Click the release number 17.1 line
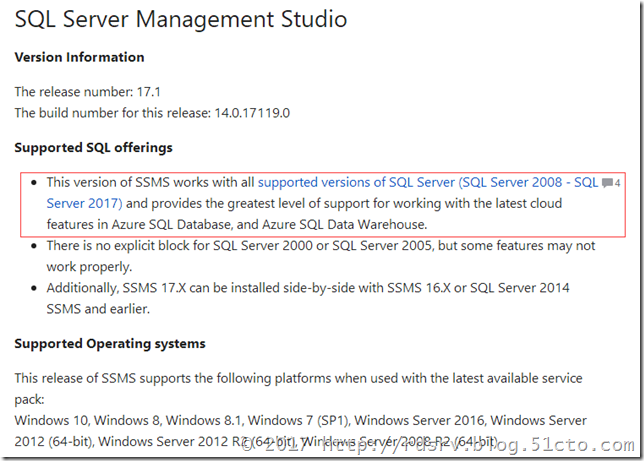This screenshot has height=461, width=644. [x=87, y=92]
